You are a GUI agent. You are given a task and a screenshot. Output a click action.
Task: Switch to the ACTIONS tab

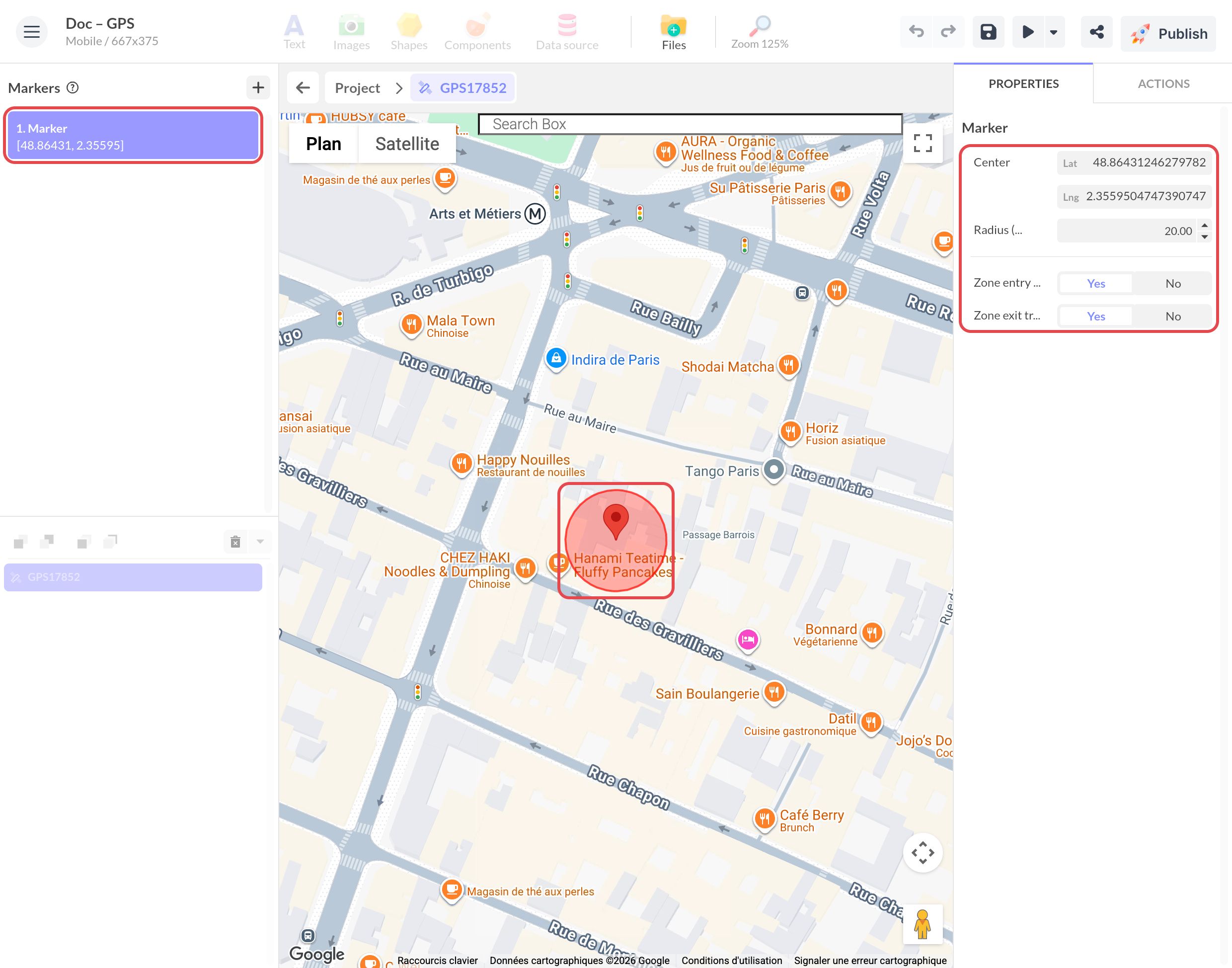click(x=1163, y=84)
